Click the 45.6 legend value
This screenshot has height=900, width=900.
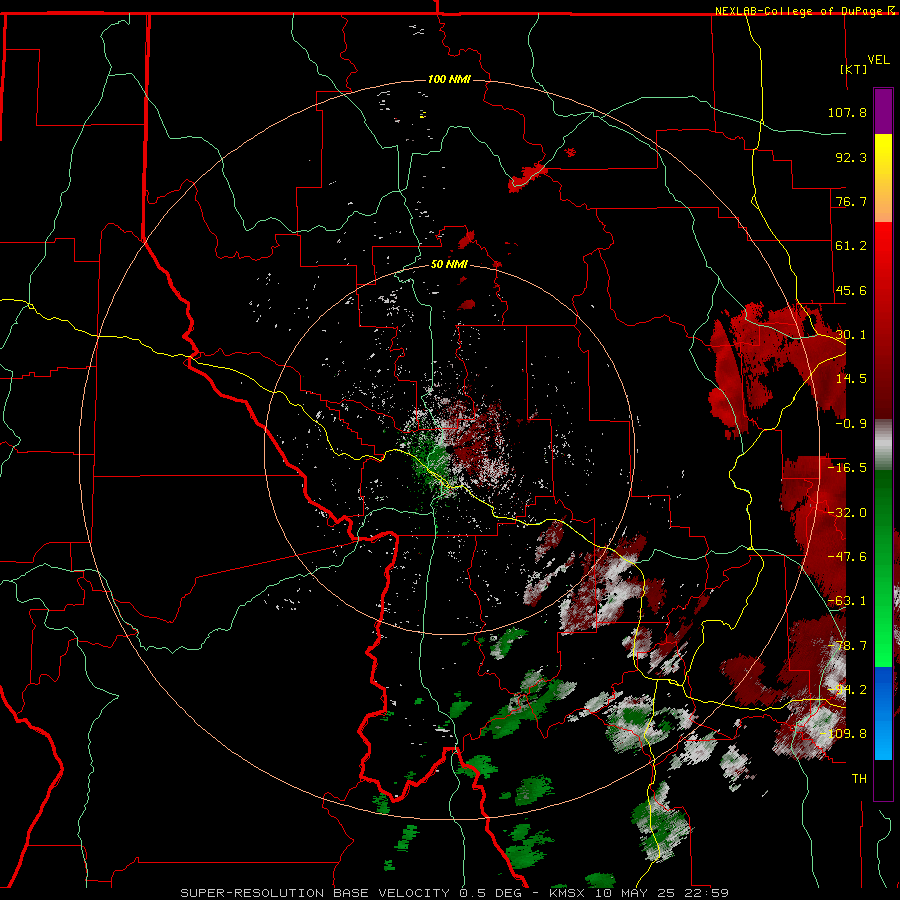pos(851,290)
